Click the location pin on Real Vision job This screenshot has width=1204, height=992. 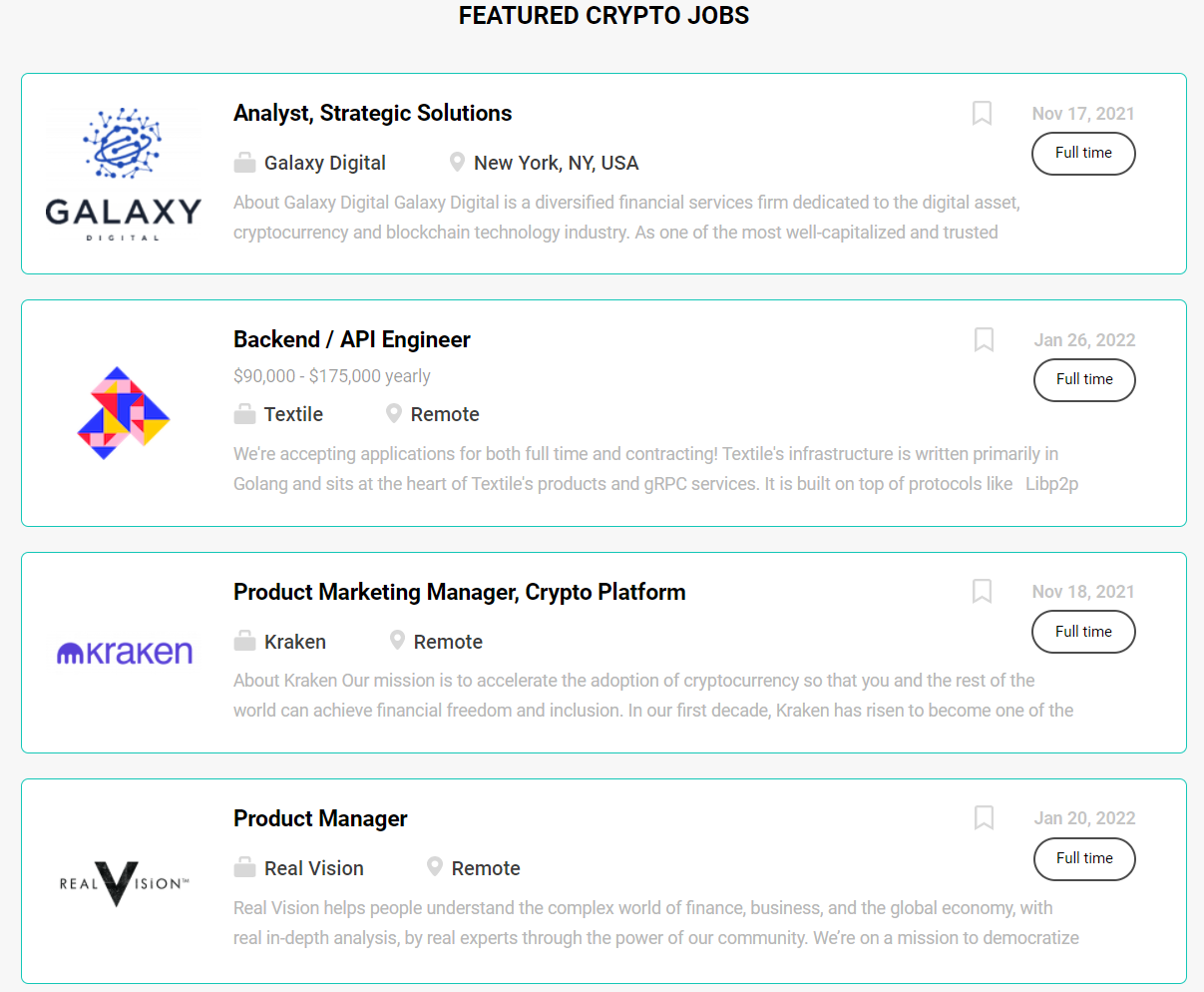click(435, 867)
